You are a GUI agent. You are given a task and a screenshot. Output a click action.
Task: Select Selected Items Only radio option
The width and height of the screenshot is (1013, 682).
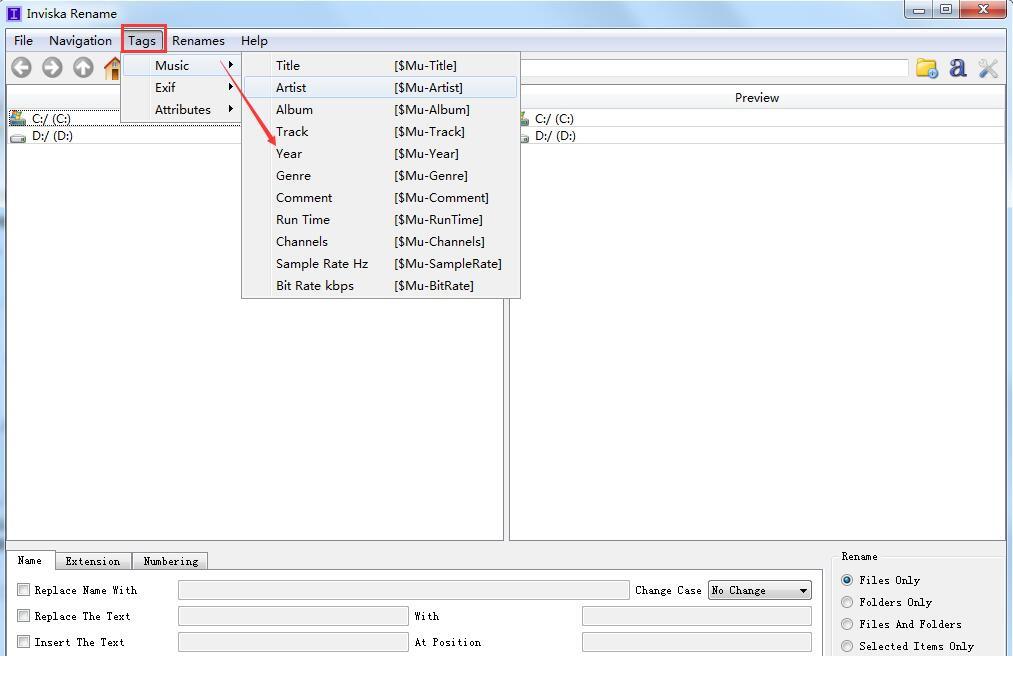pos(847,646)
